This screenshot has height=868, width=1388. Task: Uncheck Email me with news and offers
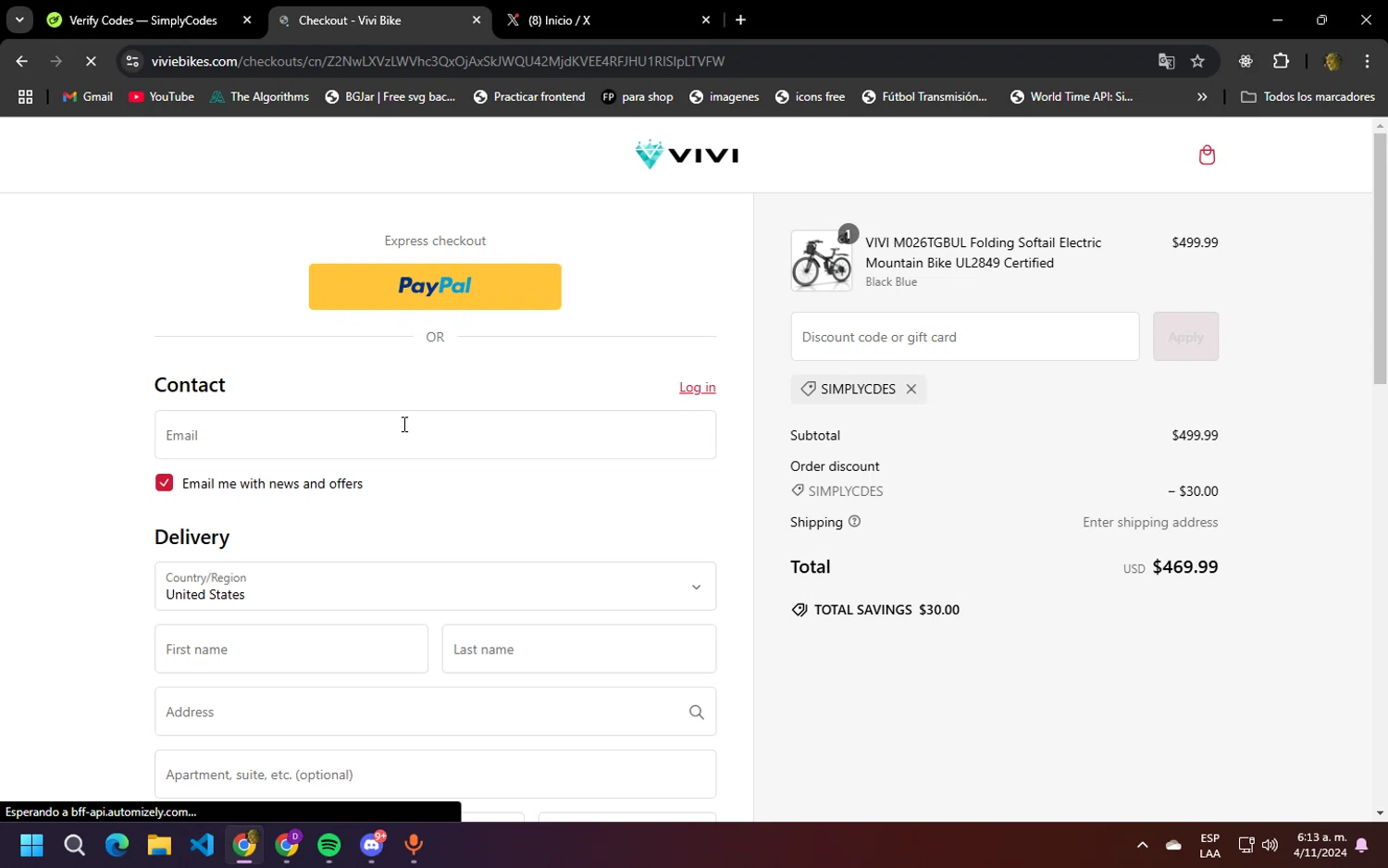tap(164, 483)
